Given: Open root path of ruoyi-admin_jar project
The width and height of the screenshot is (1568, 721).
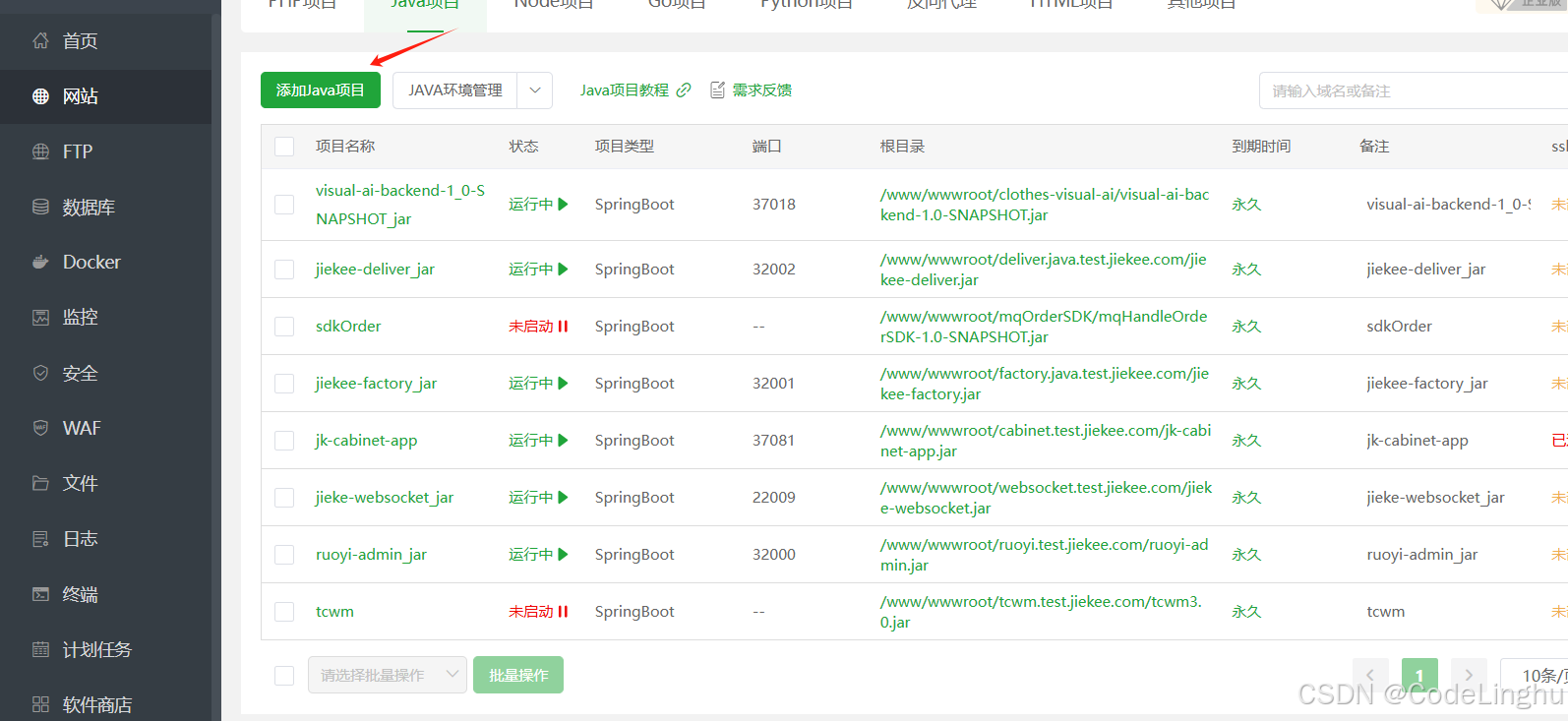Looking at the screenshot, I should point(1044,555).
